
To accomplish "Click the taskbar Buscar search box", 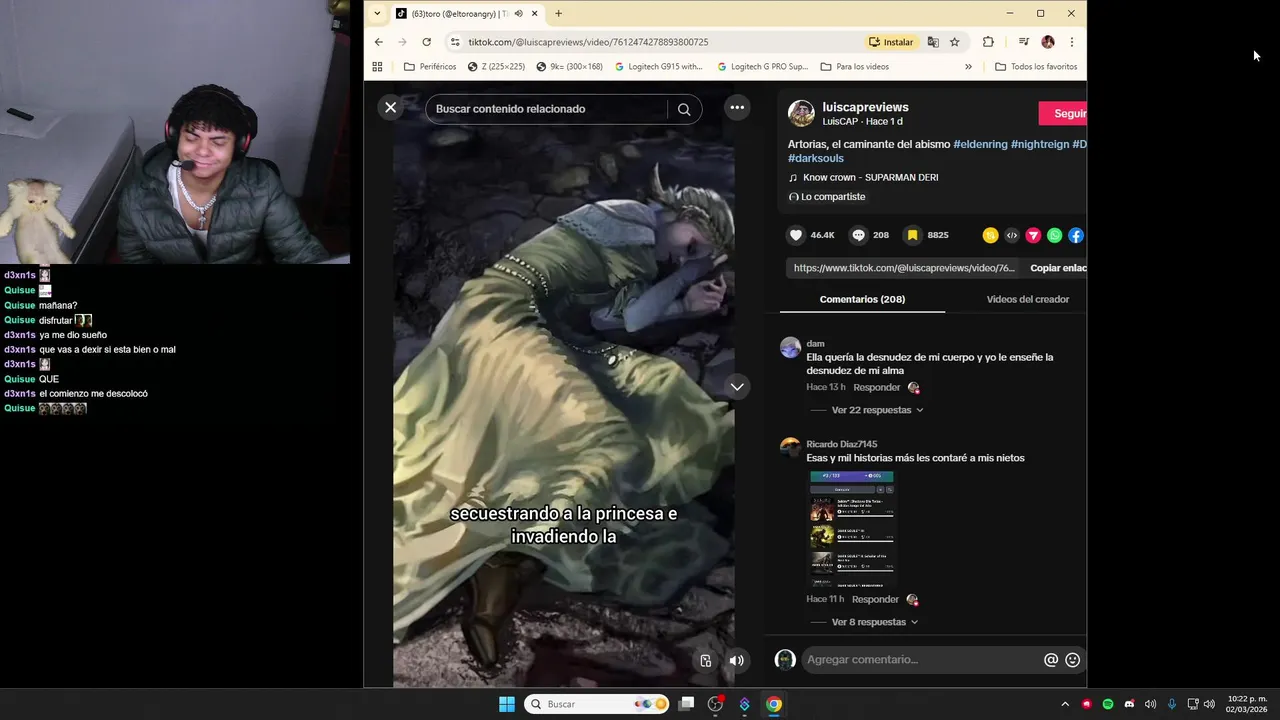I will click(598, 704).
